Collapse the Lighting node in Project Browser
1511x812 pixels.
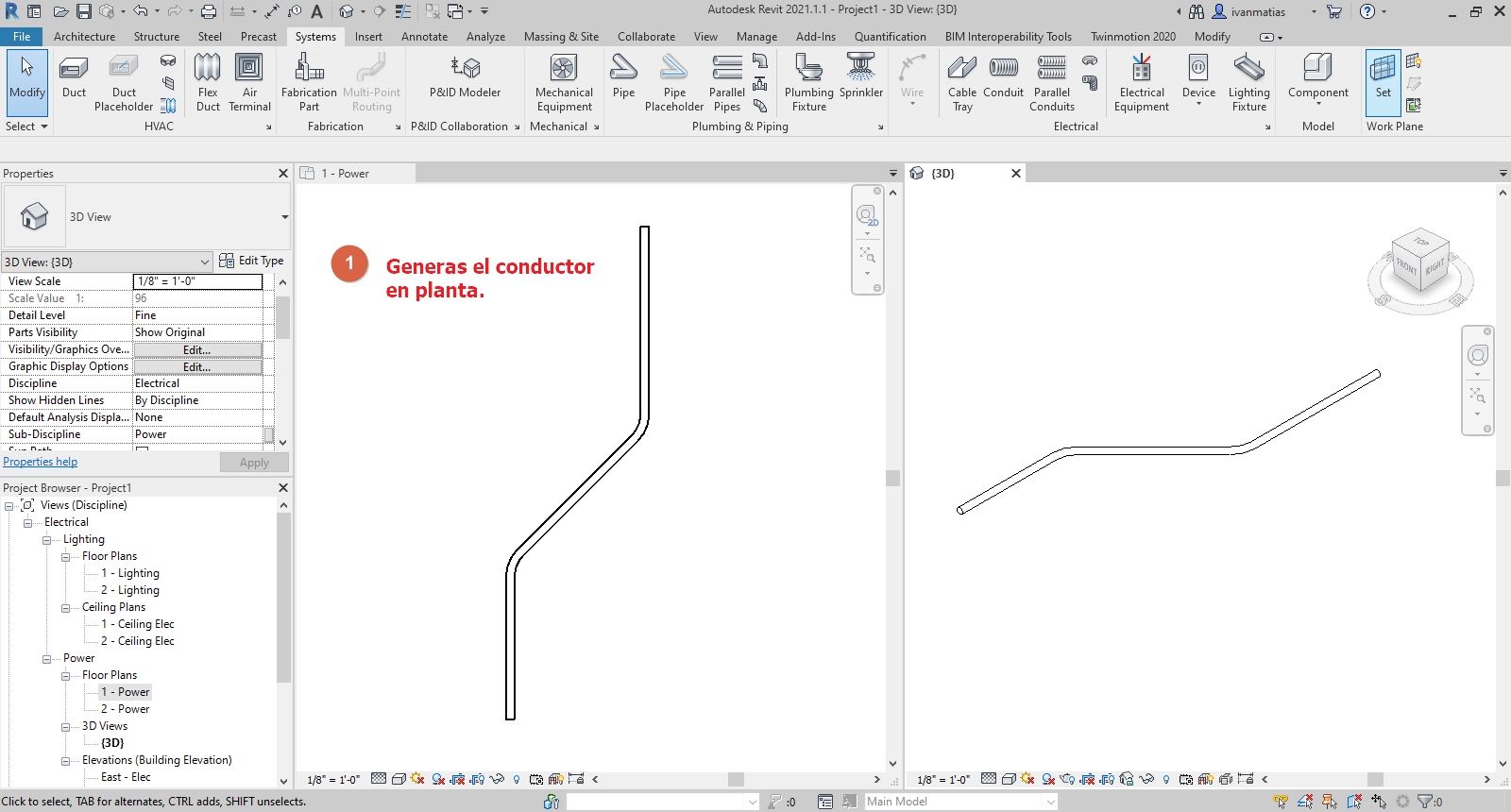(x=46, y=540)
